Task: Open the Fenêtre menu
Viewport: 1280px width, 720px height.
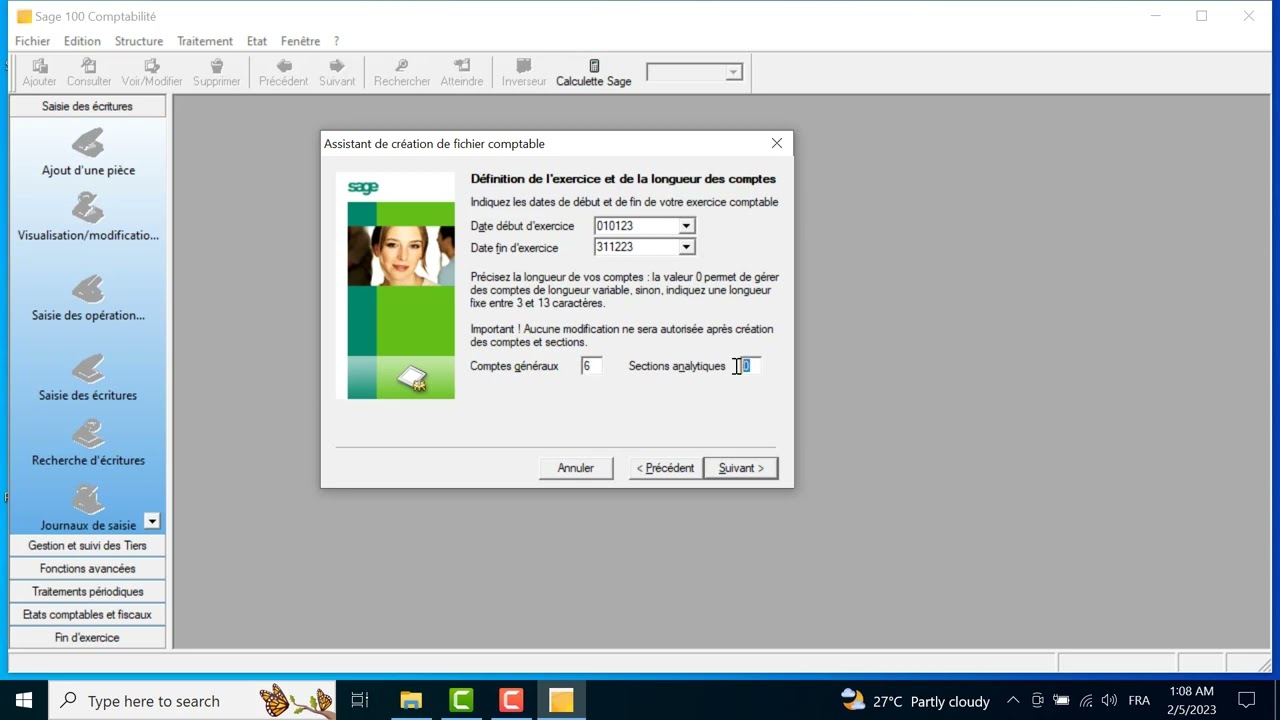Action: coord(300,41)
